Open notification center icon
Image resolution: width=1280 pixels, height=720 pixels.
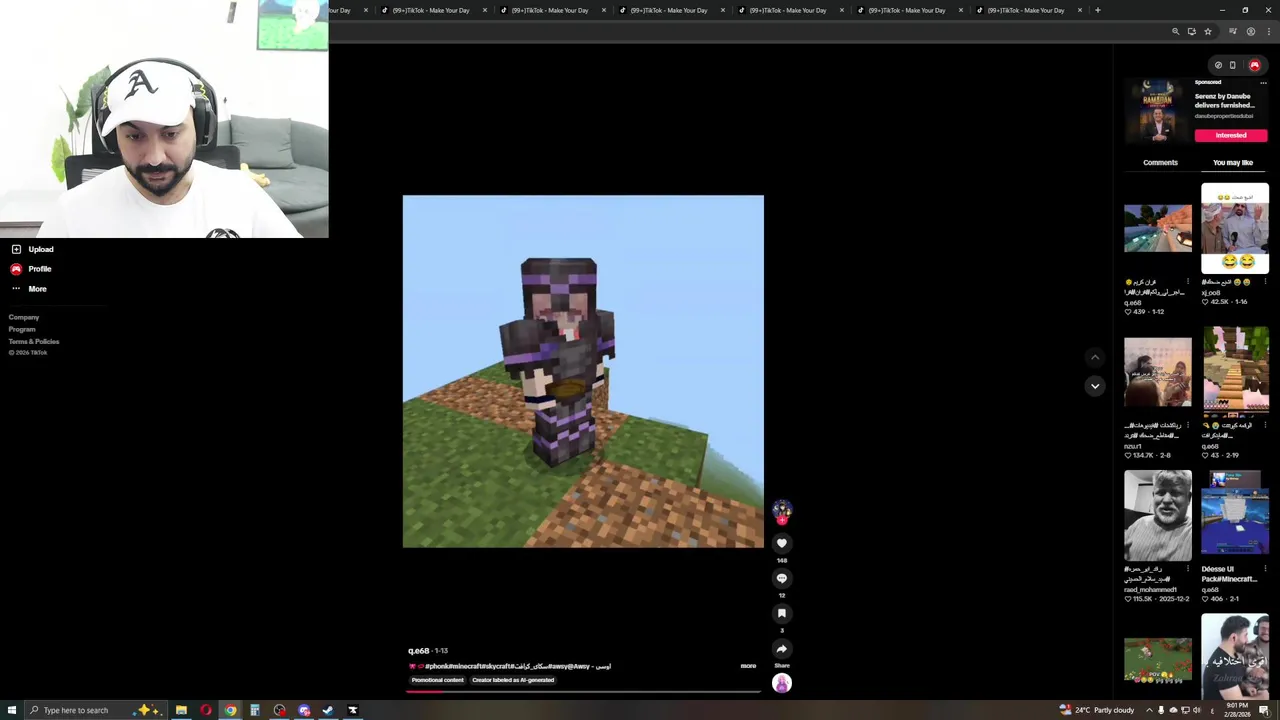point(1264,710)
